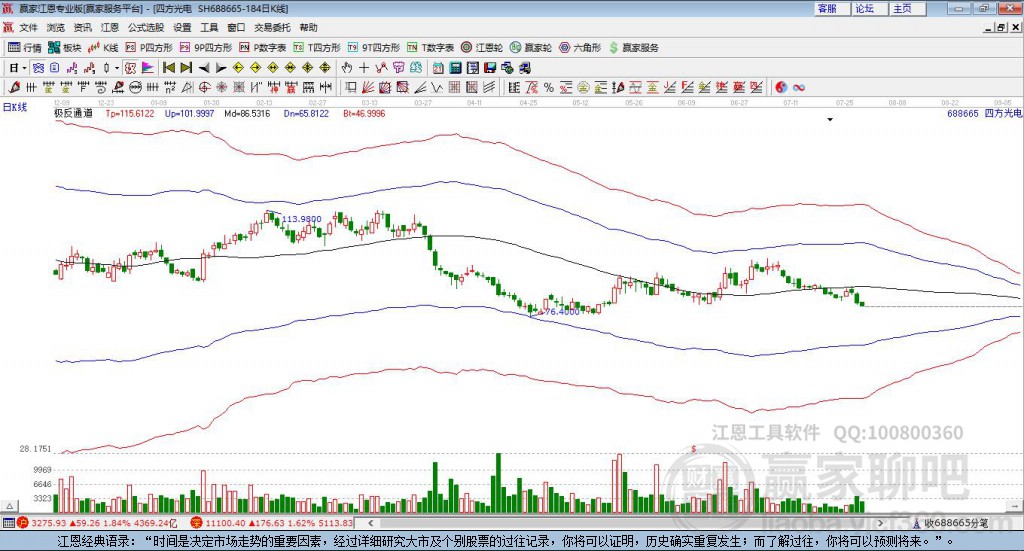Open the 9P四方形 tool

click(206, 48)
